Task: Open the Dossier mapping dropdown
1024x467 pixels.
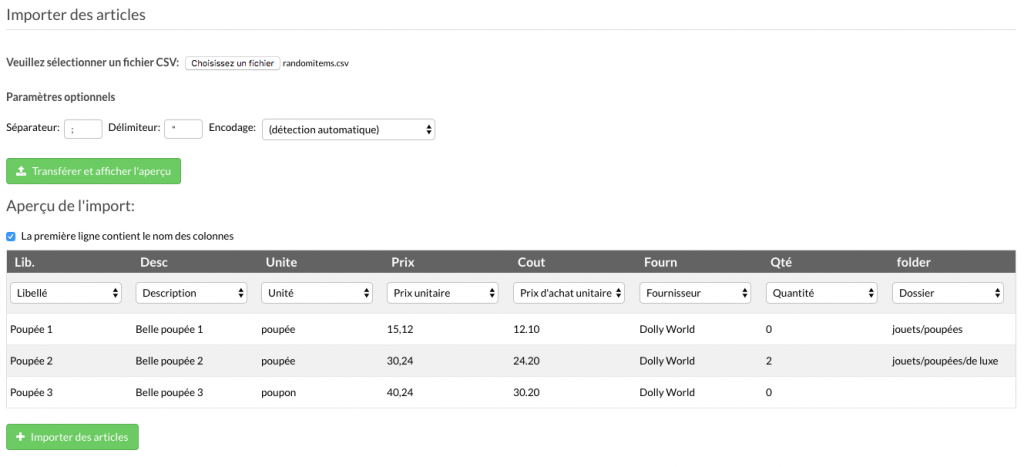Action: 948,293
